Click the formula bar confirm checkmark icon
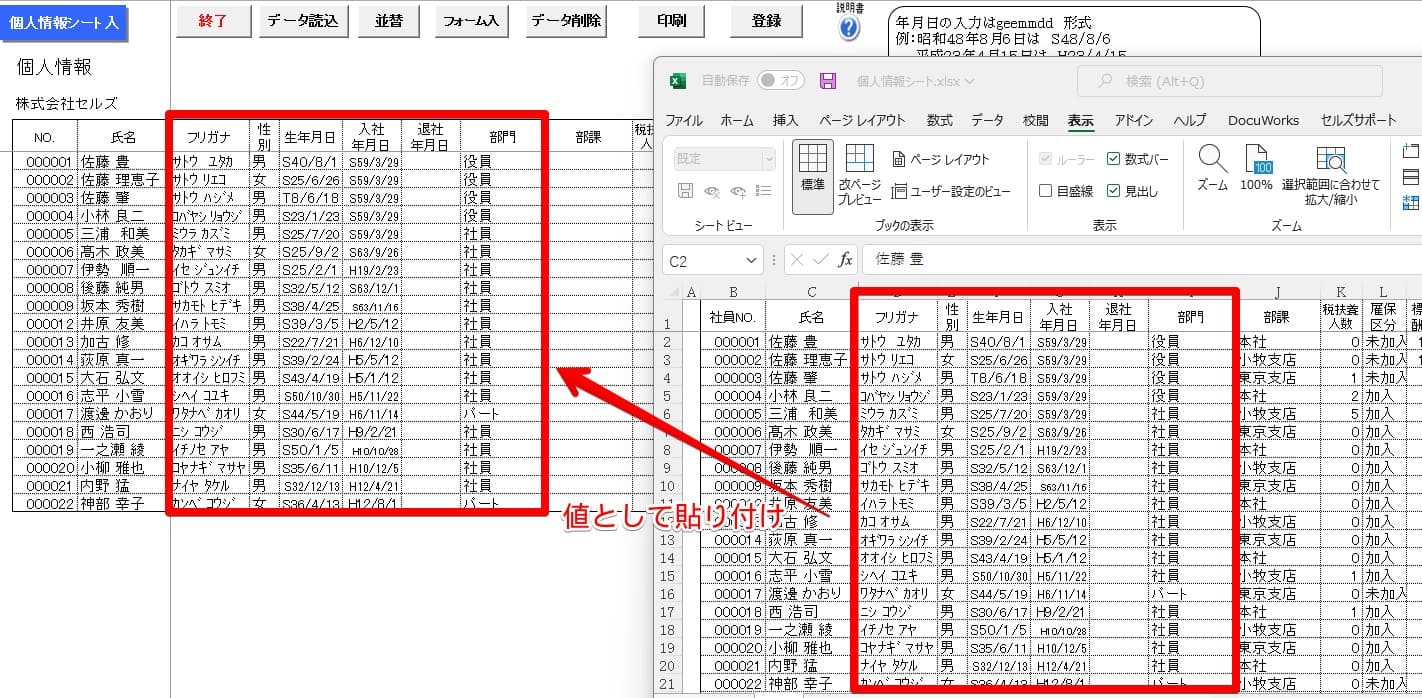 [821, 260]
